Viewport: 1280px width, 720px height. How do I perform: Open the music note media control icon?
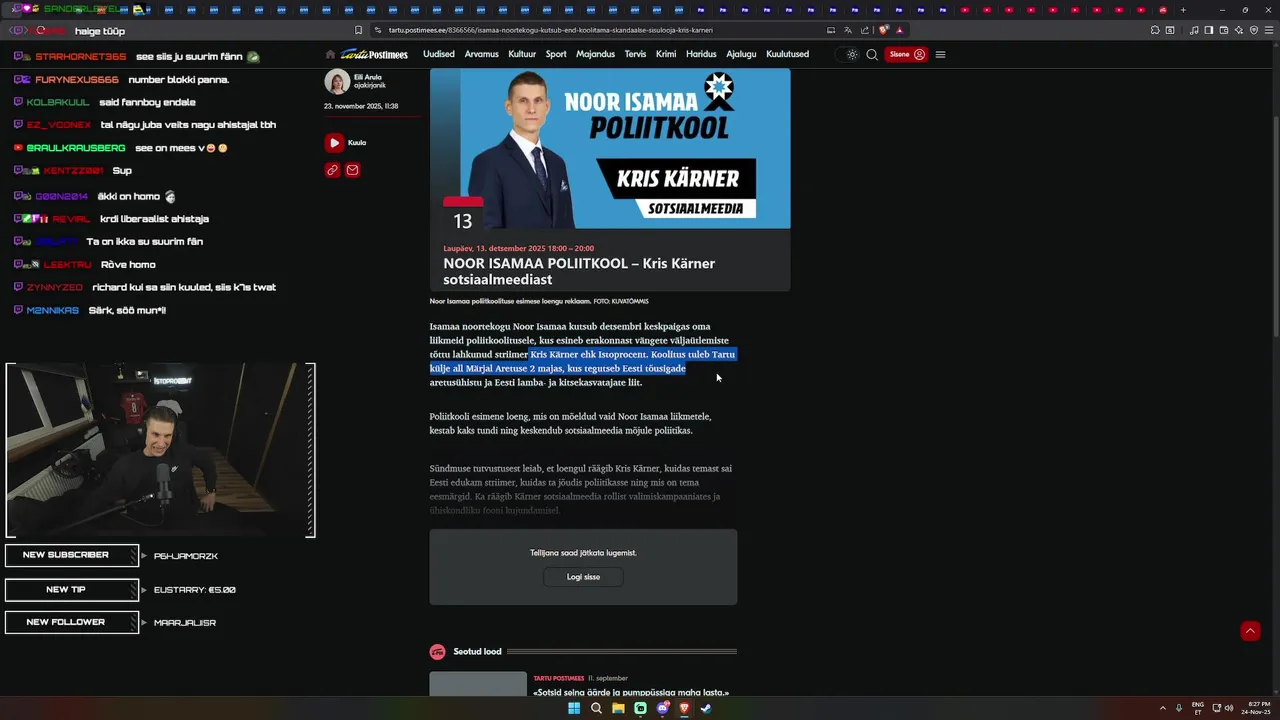(x=1194, y=30)
